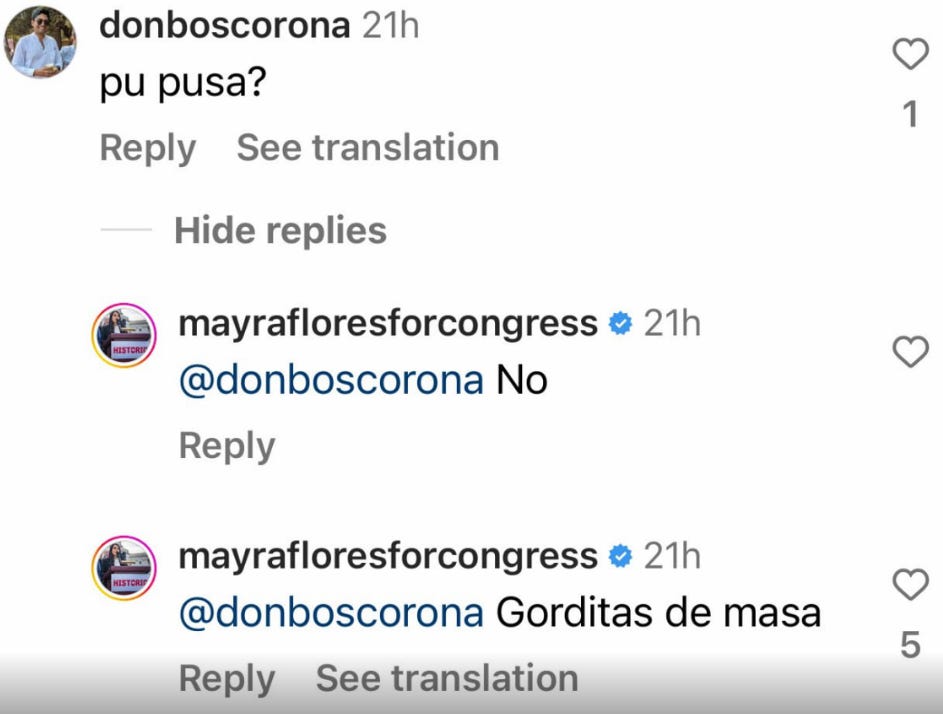See translation of "pu pusa?" comment
943x714 pixels.
click(368, 147)
